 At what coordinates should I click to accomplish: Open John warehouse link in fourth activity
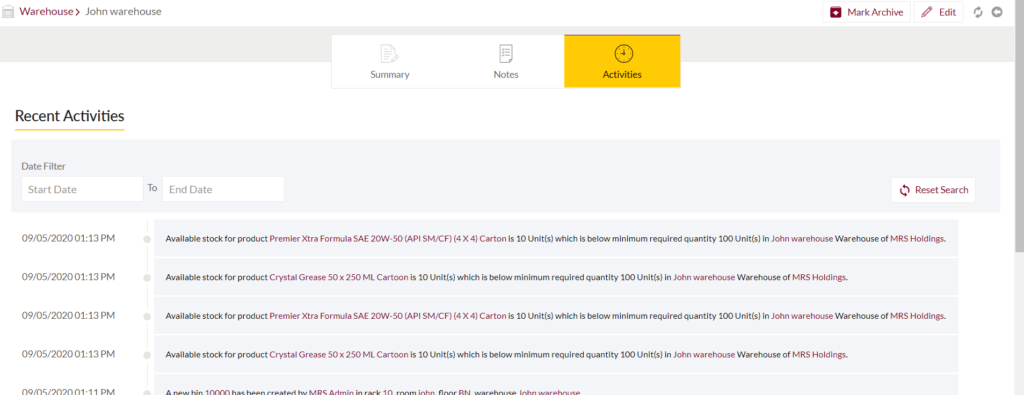pos(704,355)
